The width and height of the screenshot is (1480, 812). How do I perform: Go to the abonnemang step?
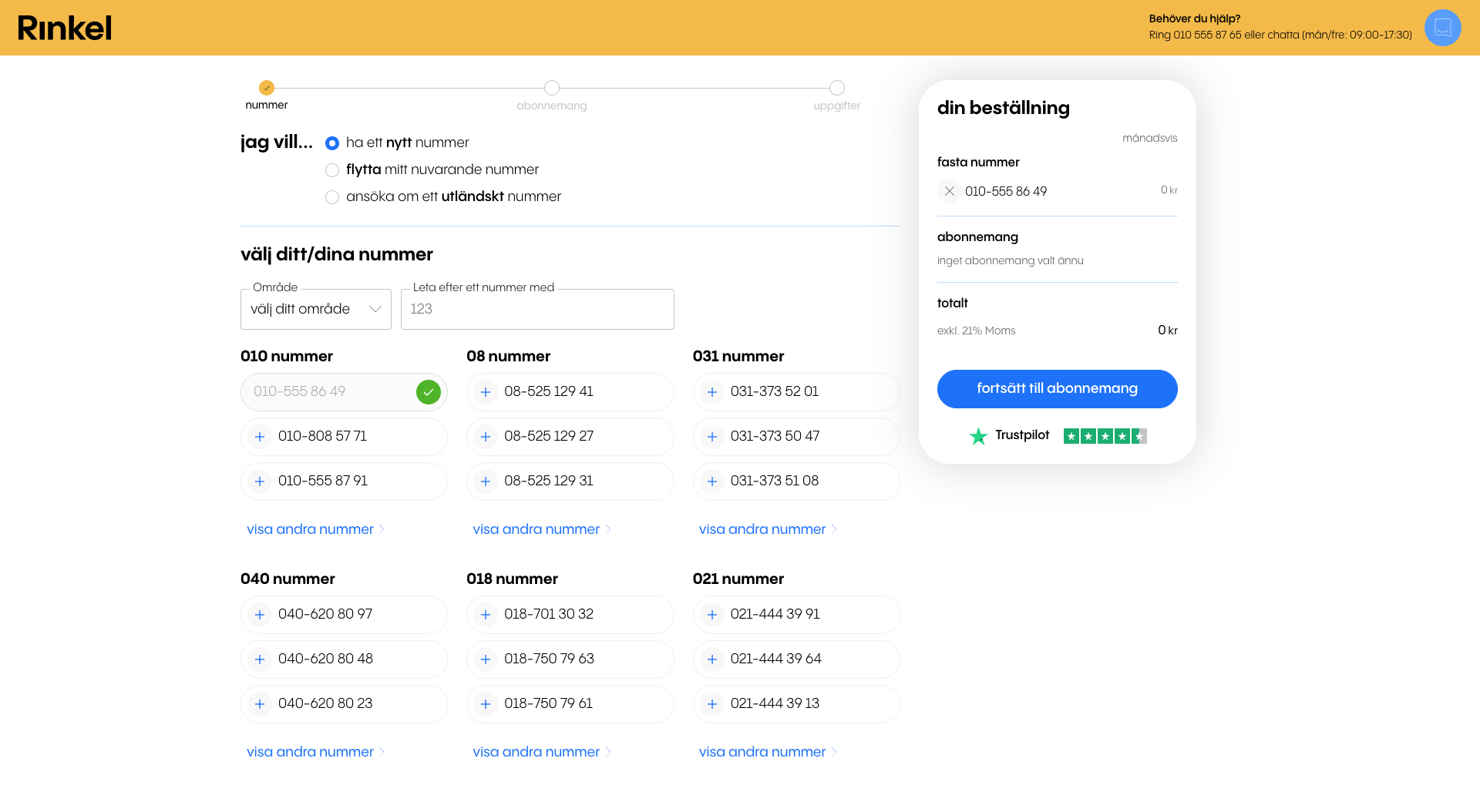click(x=552, y=88)
